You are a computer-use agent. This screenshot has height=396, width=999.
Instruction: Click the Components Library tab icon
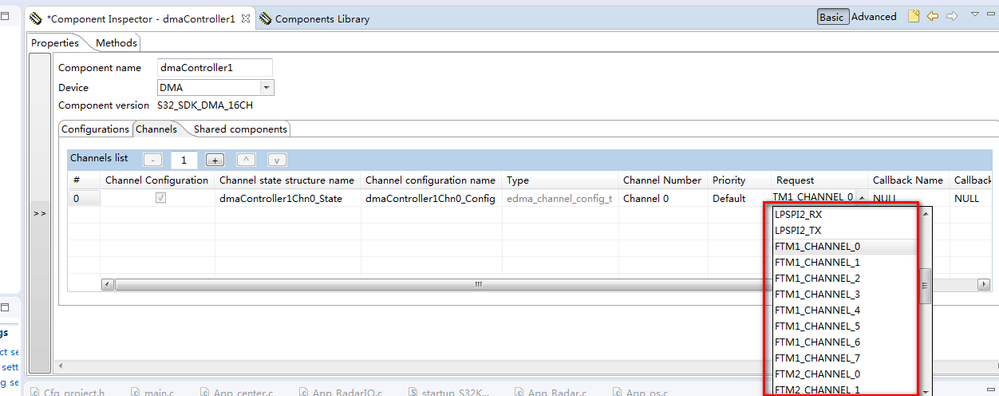(265, 18)
